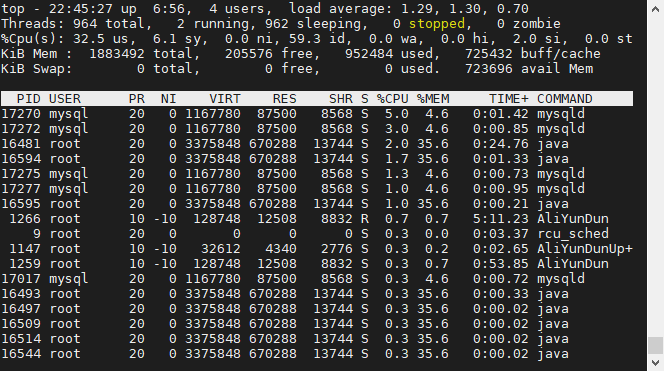Select PID 16481 java row

pyautogui.click(x=317, y=144)
